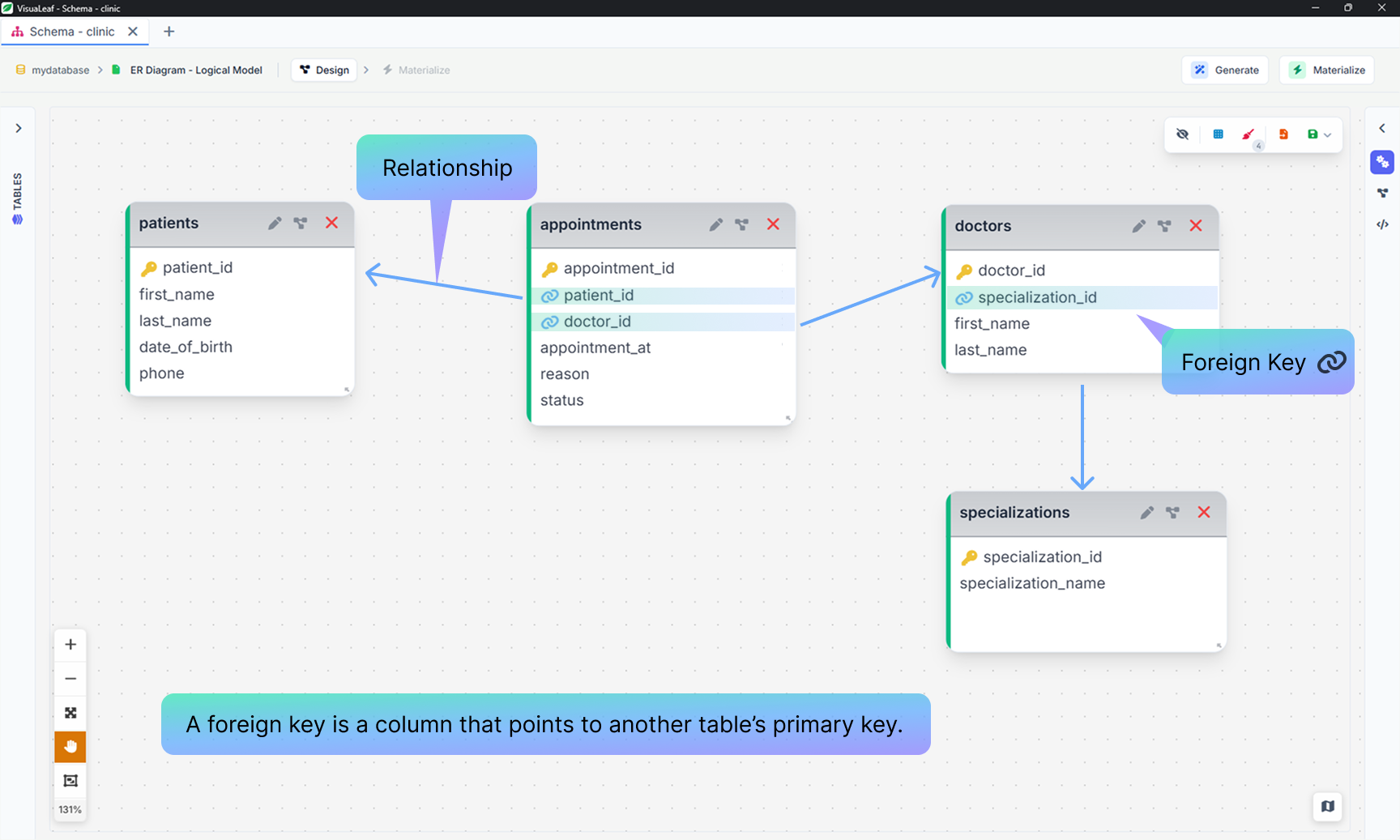Image resolution: width=1400 pixels, height=840 pixels.
Task: Select doctor_id foreign key row in appointments
Action: pyautogui.click(x=663, y=322)
